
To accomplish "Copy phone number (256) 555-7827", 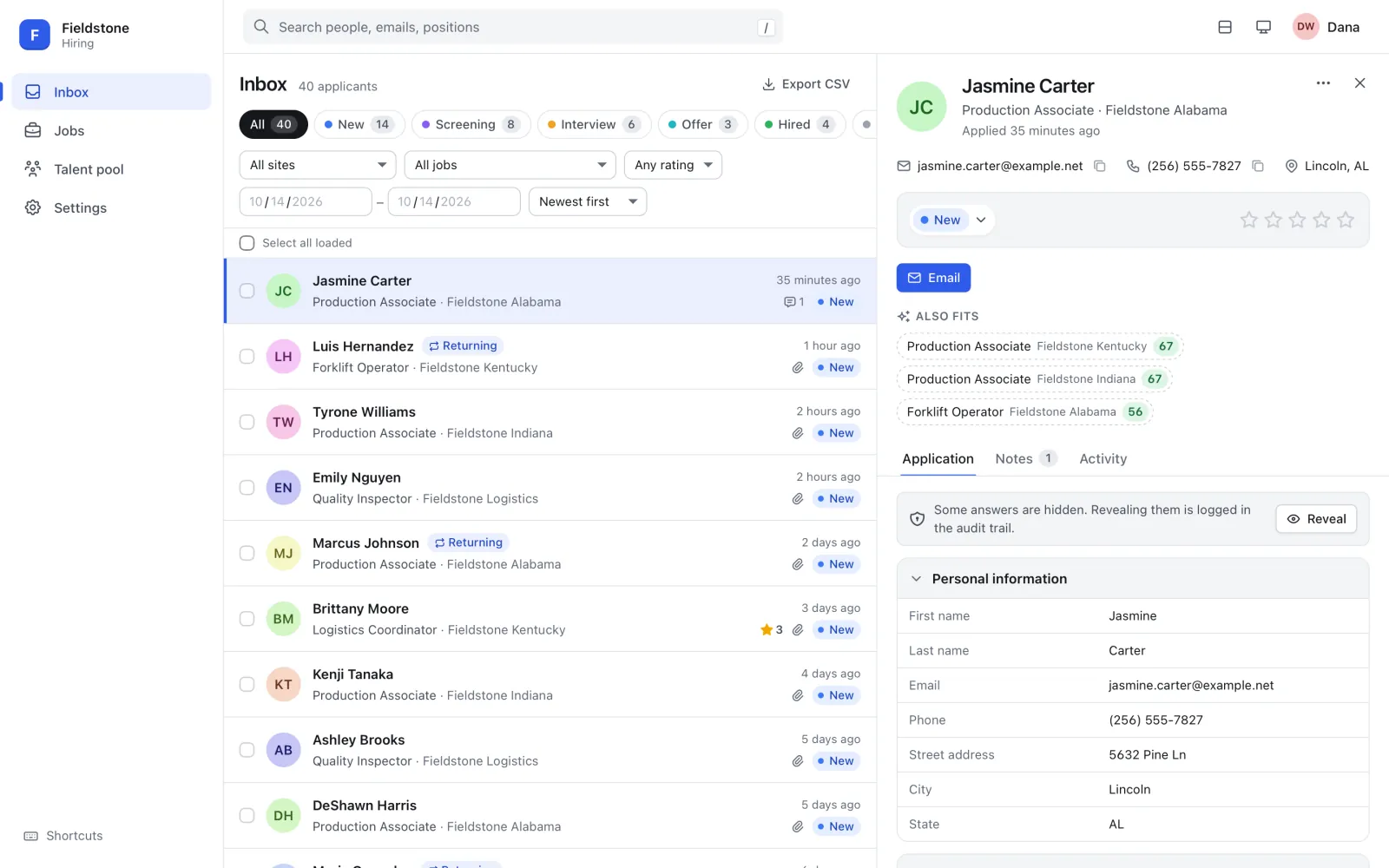I will [x=1258, y=166].
